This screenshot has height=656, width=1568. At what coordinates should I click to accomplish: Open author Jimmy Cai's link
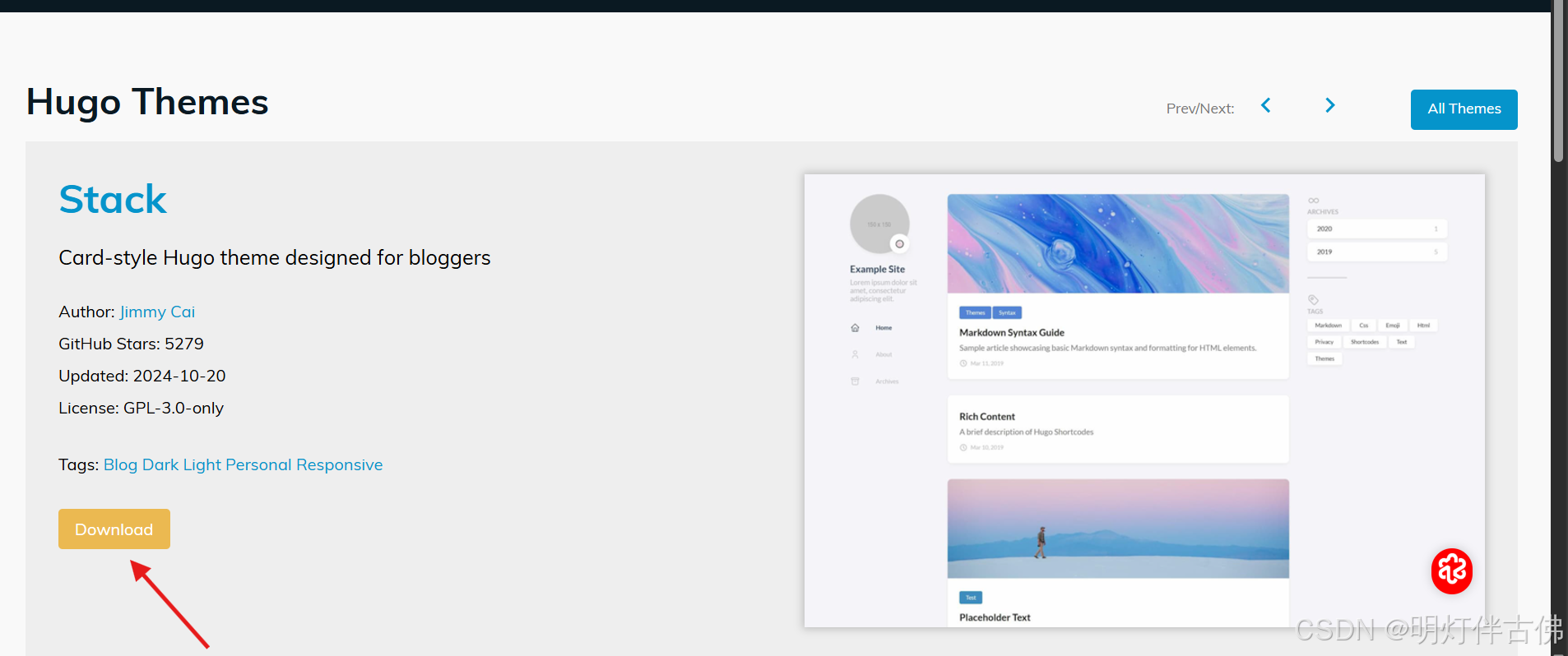pos(157,312)
